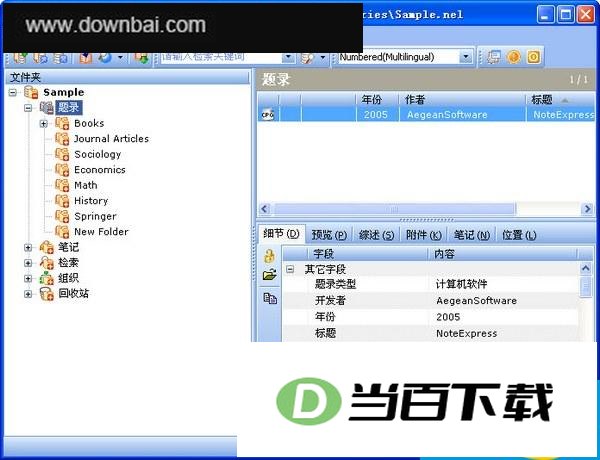Select the AegeanSoftware author cell in record list
The image size is (600, 460).
(462, 114)
